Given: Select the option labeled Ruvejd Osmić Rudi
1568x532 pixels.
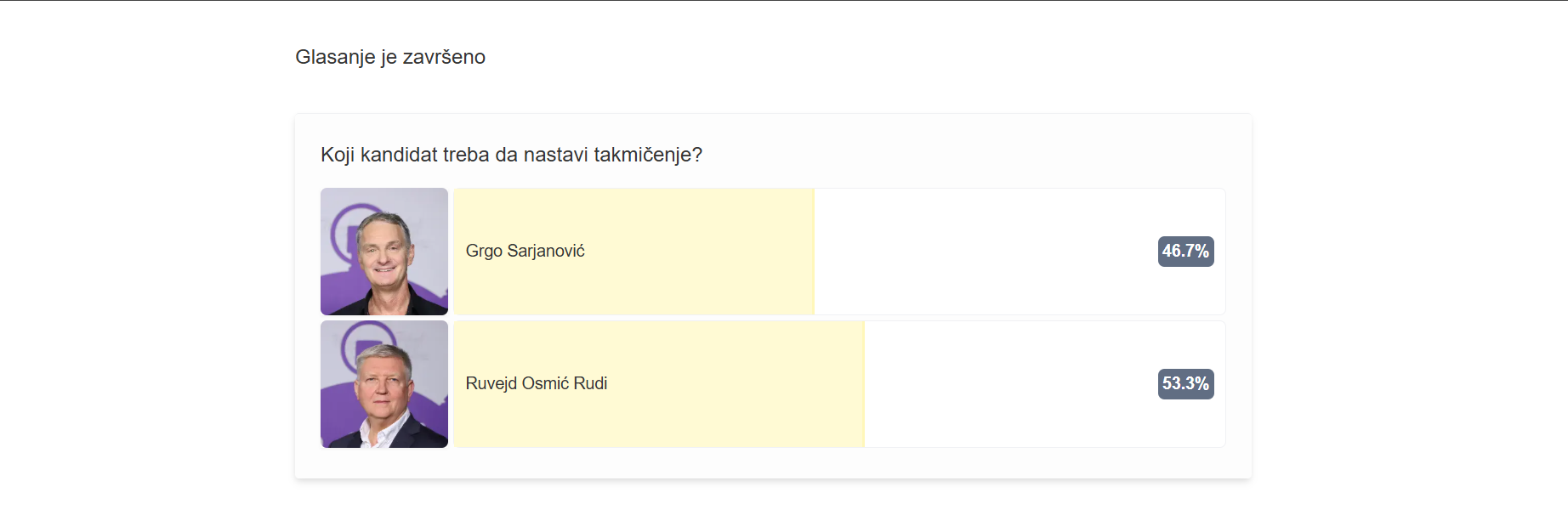Looking at the screenshot, I should coord(765,384).
